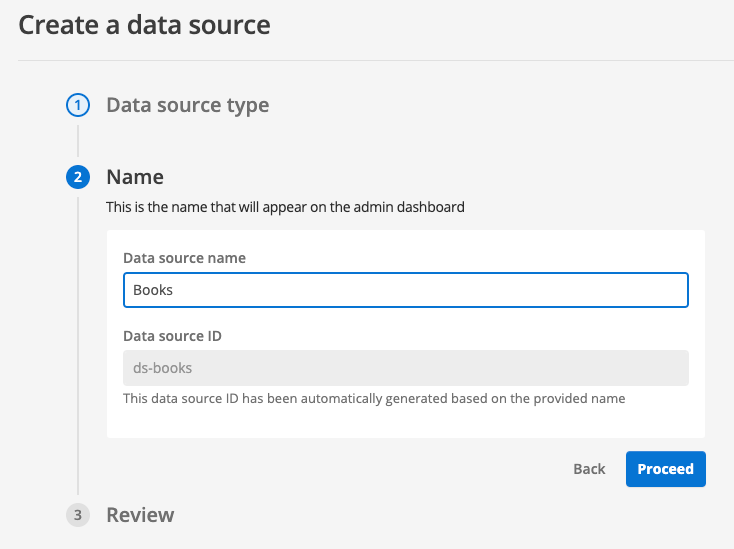The height and width of the screenshot is (549, 734).
Task: Click the disabled ds-books ID field
Action: click(x=405, y=367)
